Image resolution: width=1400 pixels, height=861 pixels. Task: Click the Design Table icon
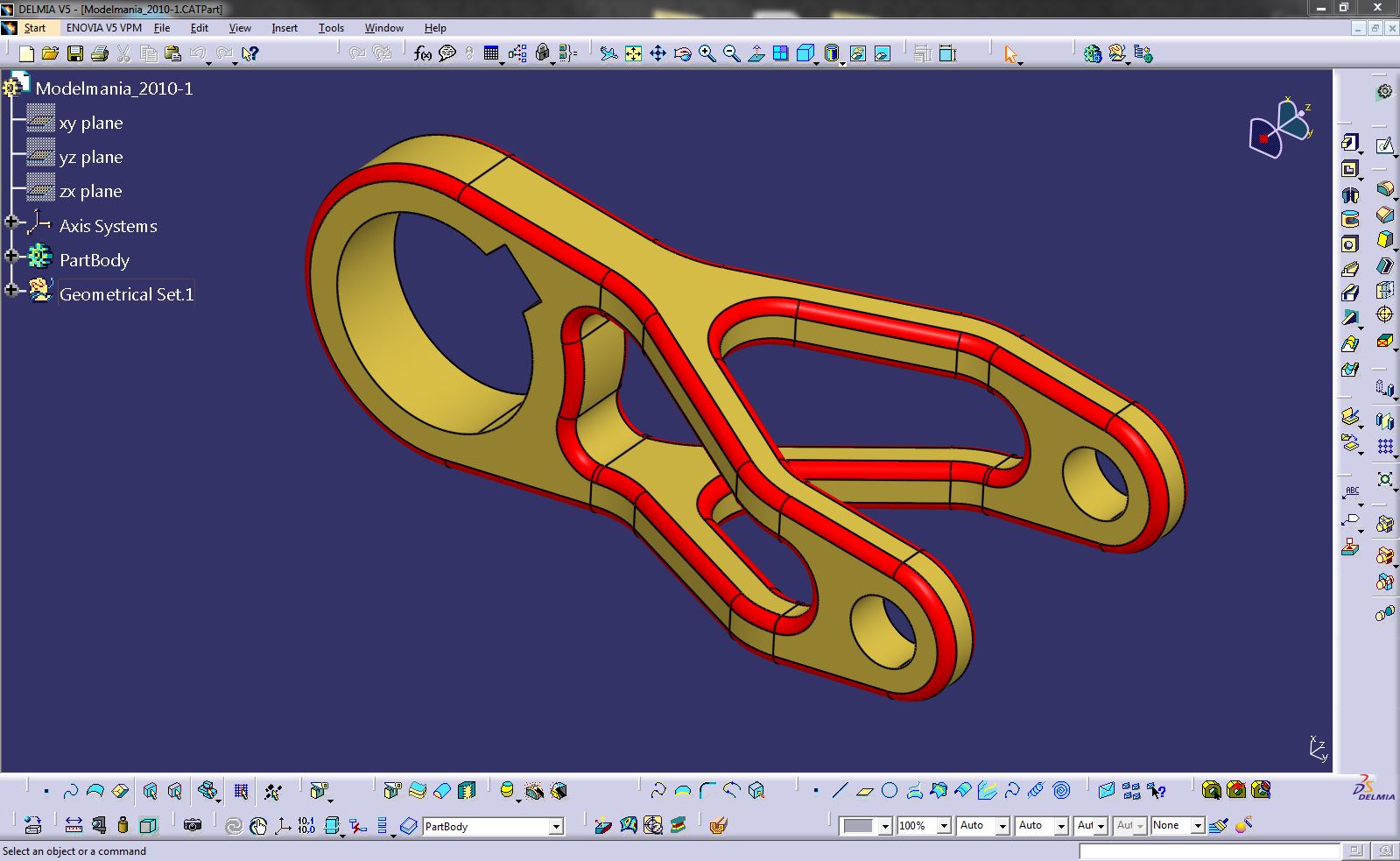[x=490, y=53]
